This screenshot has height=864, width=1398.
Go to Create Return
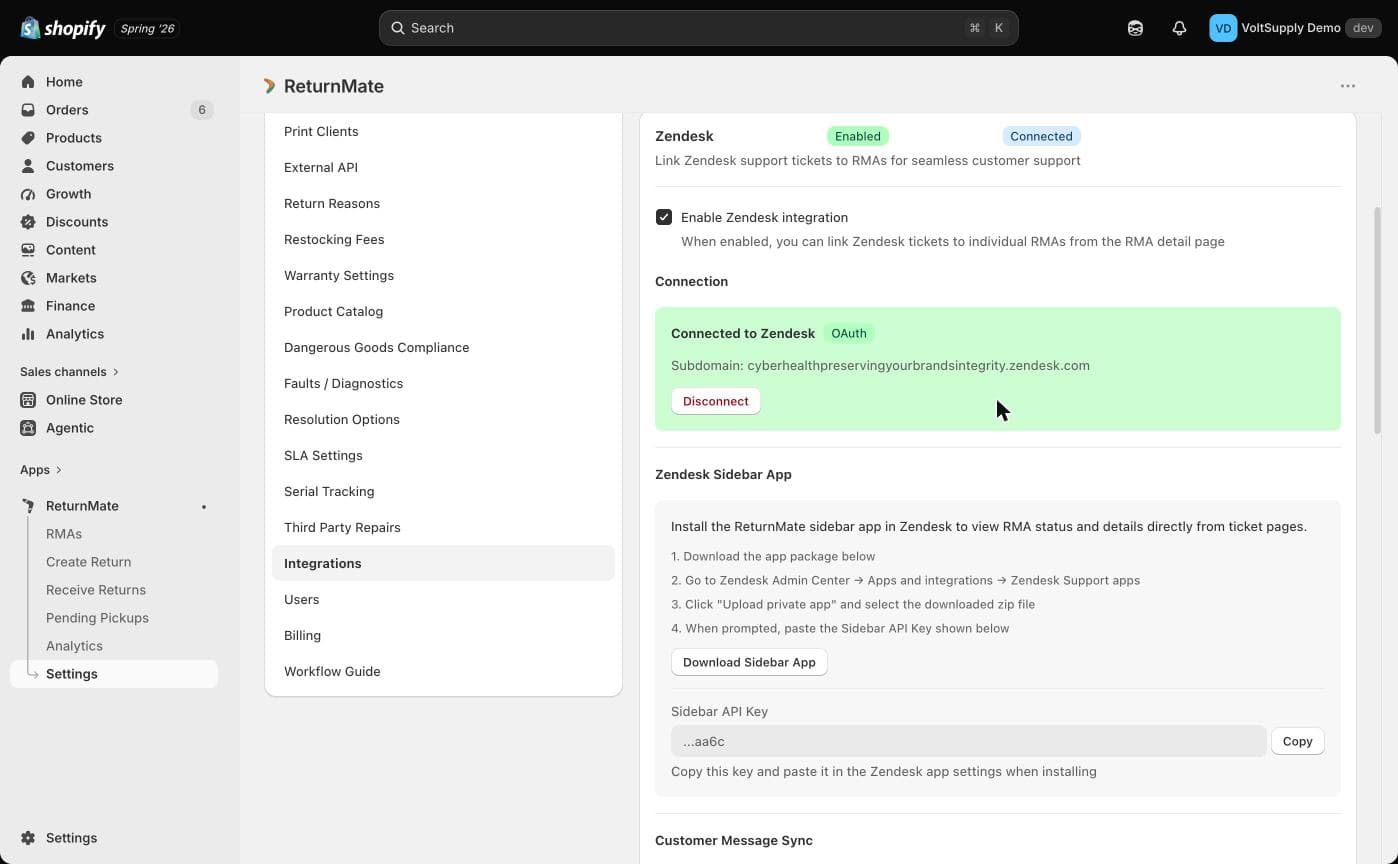point(88,562)
